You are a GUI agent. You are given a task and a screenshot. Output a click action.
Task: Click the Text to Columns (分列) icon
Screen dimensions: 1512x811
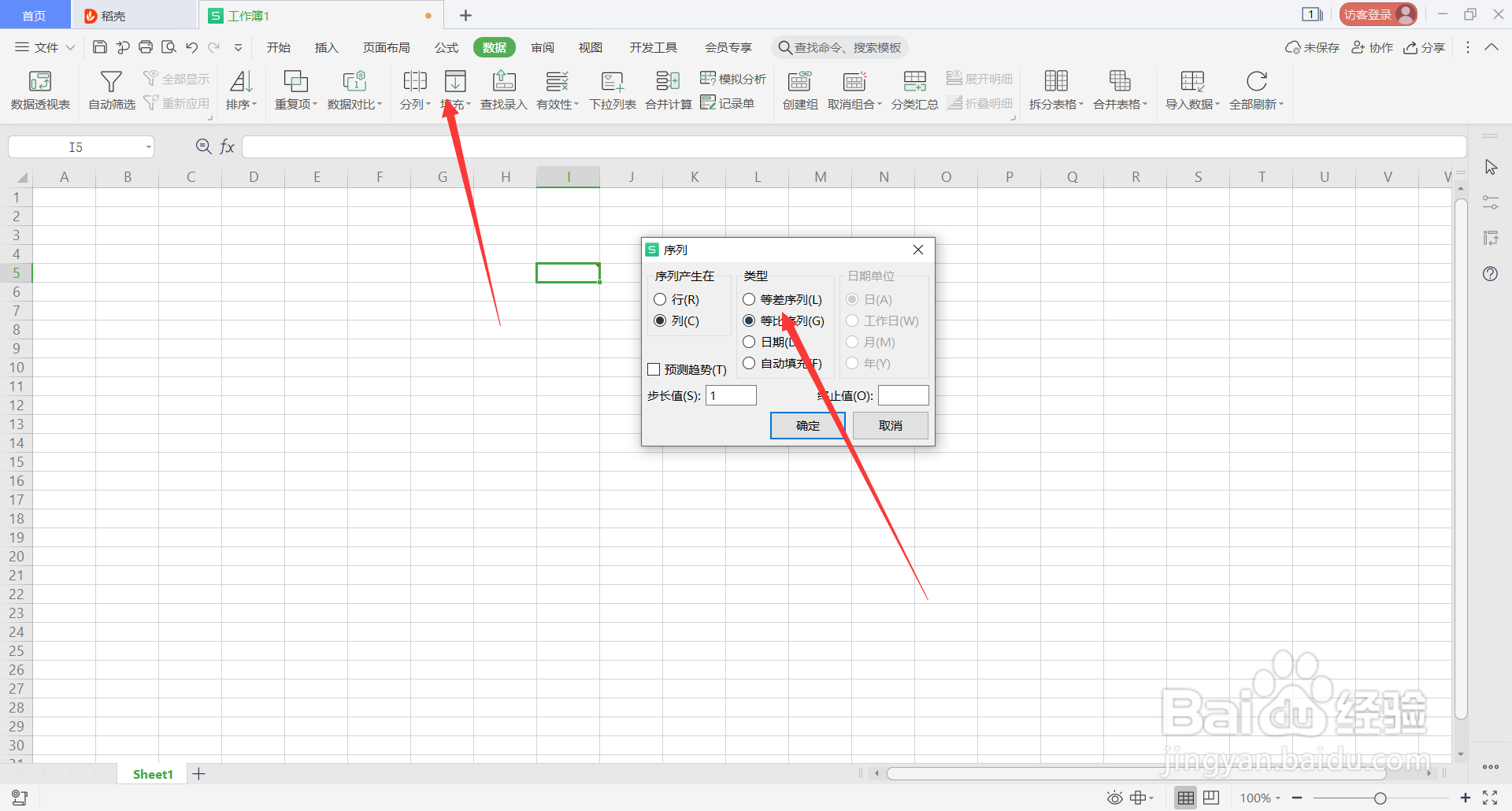point(415,90)
